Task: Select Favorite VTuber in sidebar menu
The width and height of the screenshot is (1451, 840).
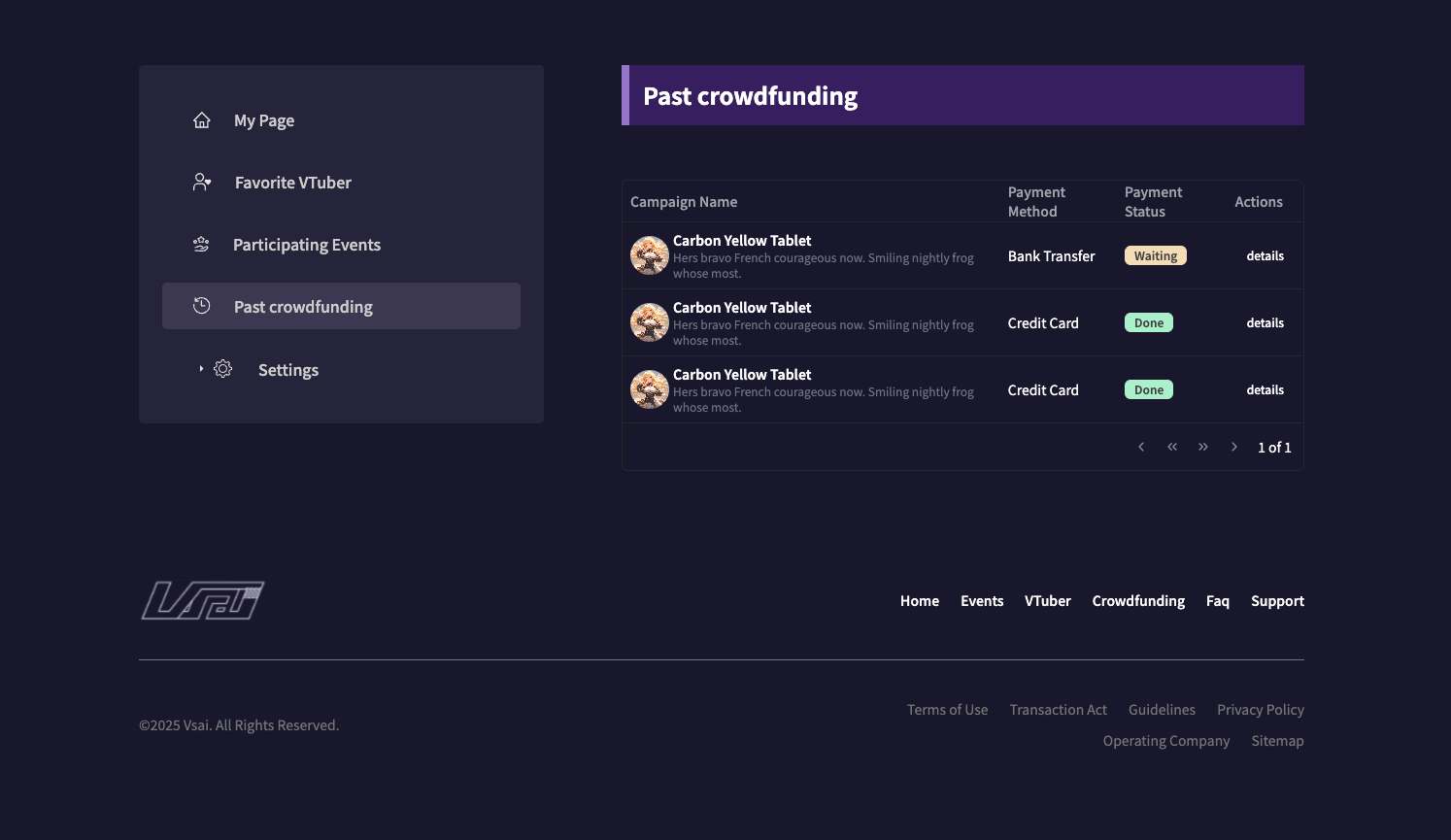Action: pyautogui.click(x=292, y=183)
